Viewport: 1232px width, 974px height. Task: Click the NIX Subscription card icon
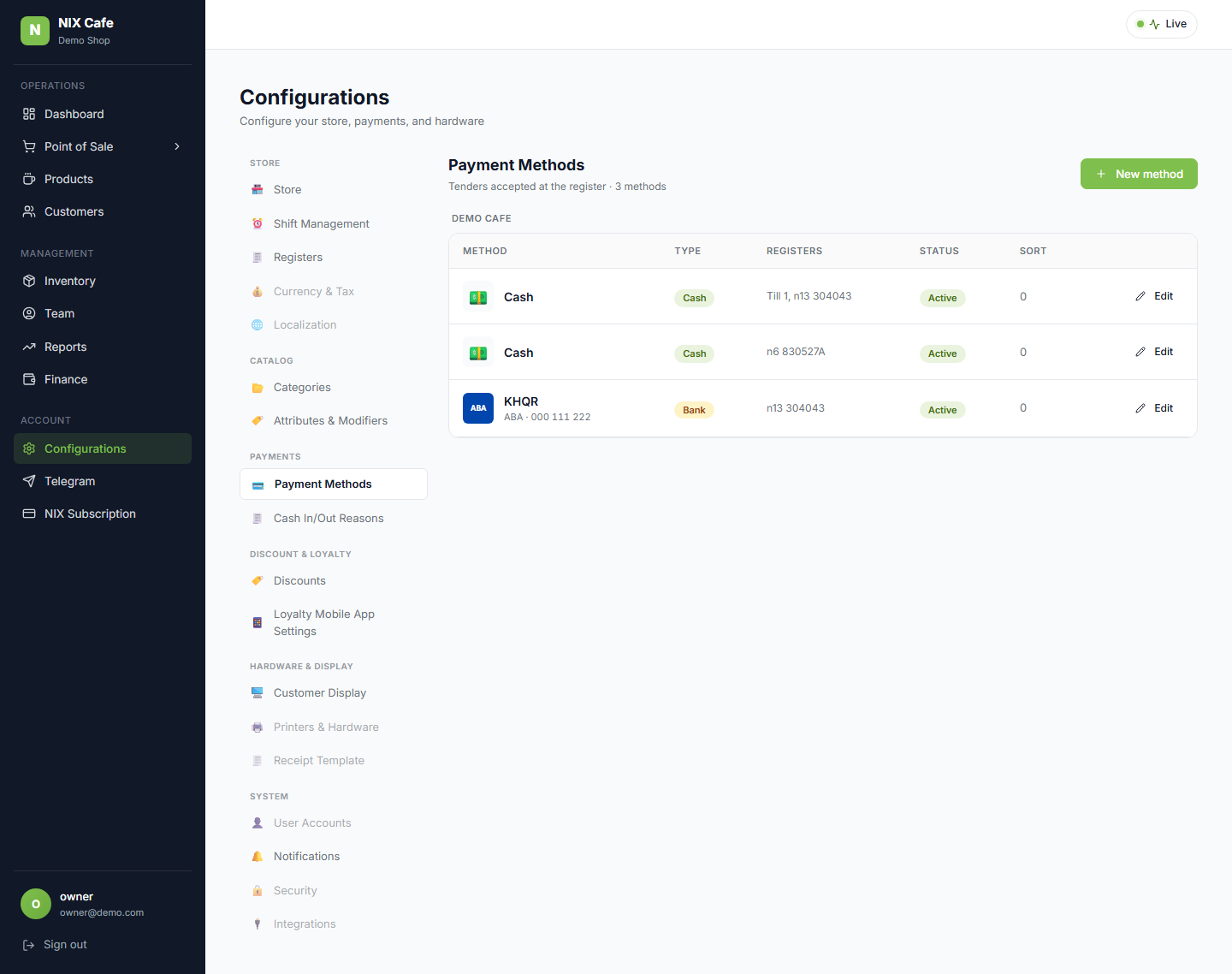pos(29,514)
